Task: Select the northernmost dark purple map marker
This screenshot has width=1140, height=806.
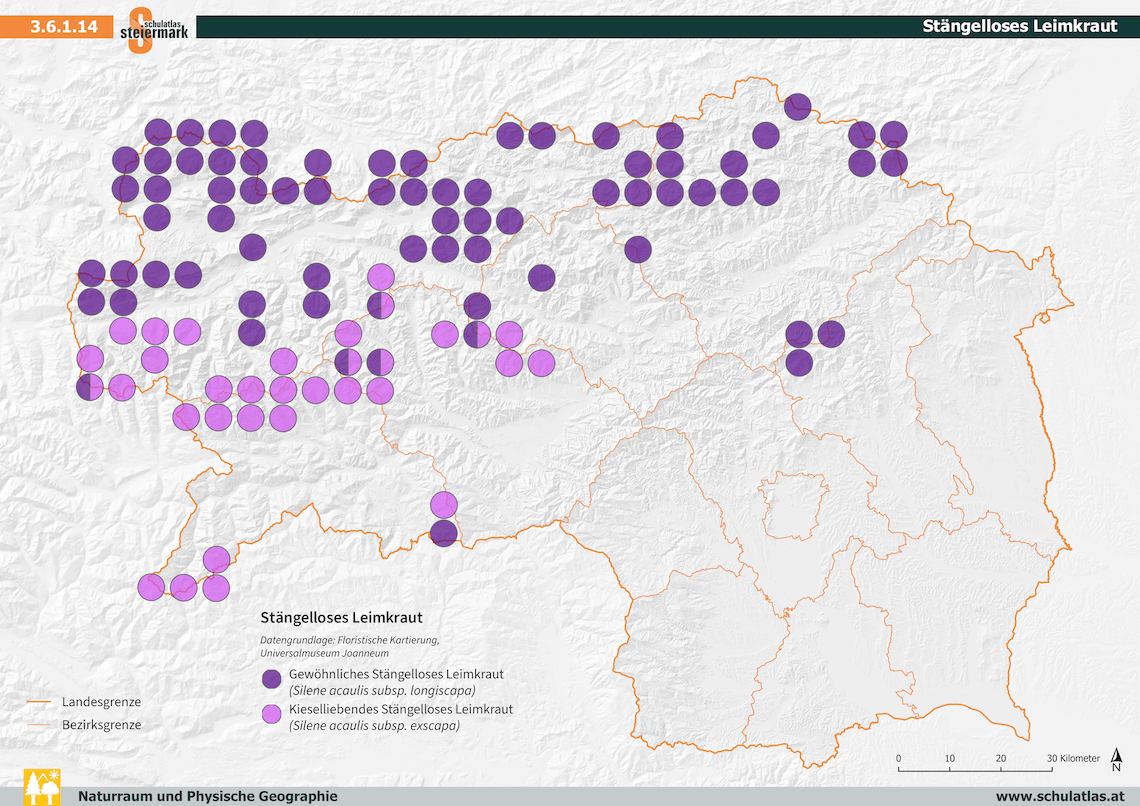Action: pos(797,106)
